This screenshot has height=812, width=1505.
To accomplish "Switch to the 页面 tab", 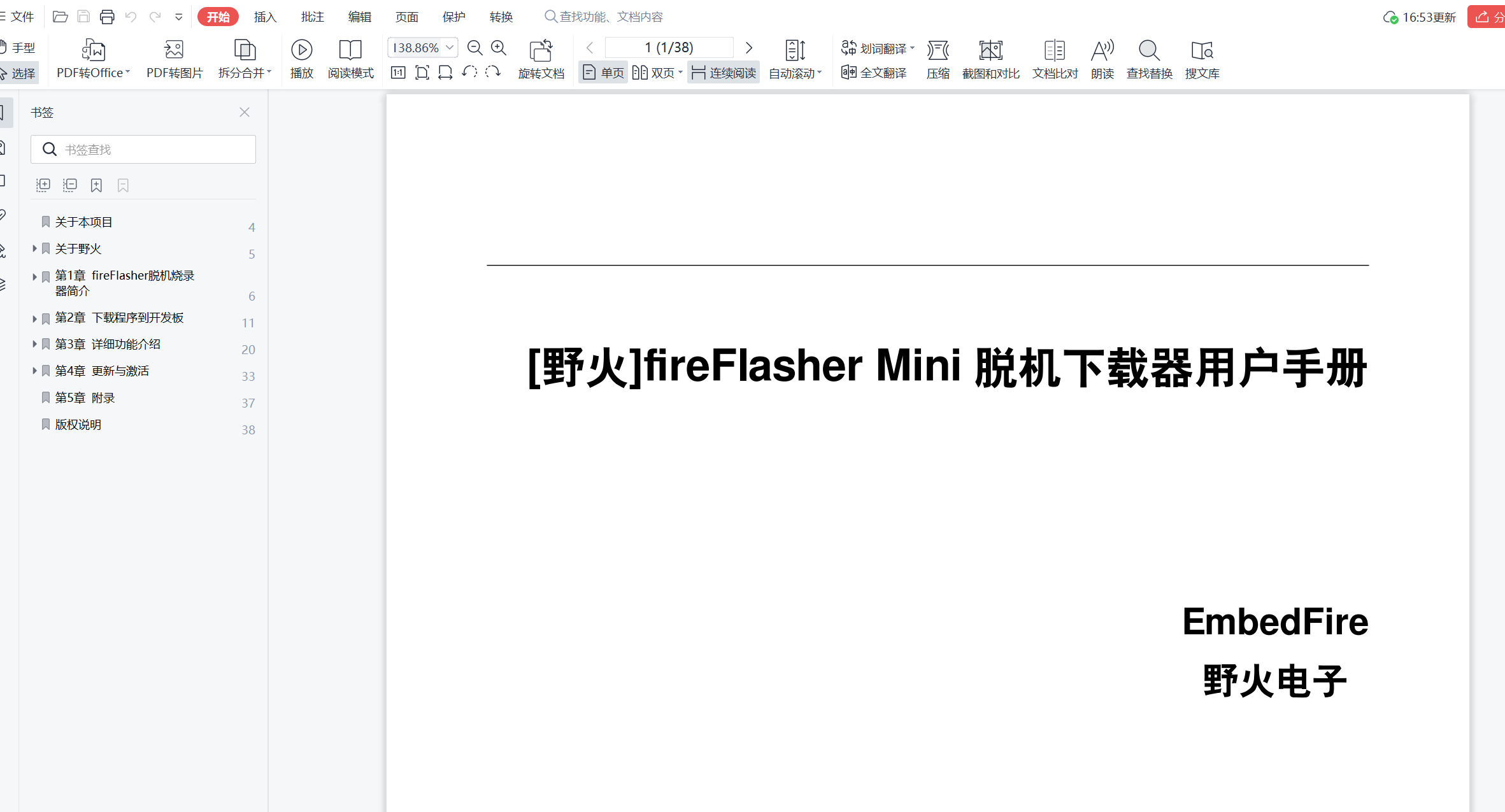I will 406,17.
